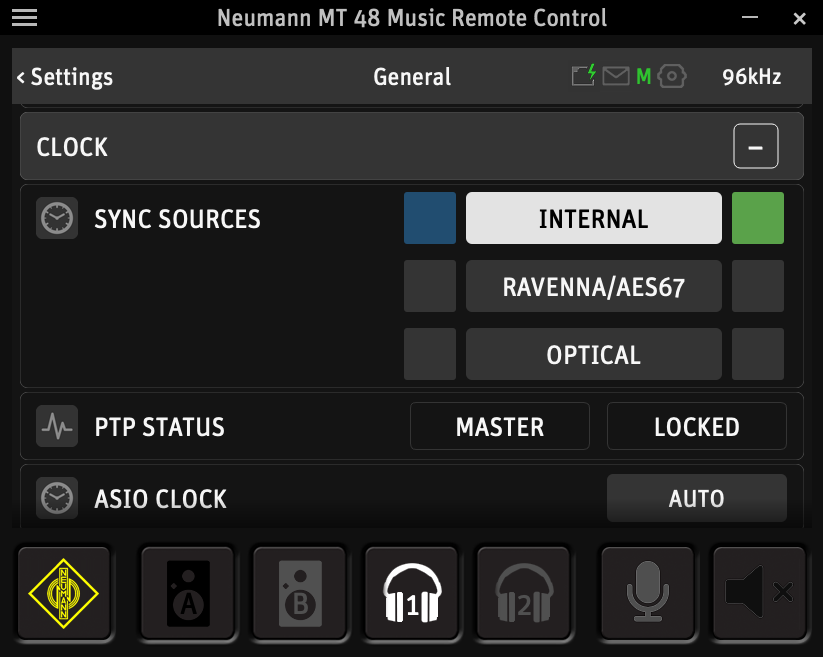Open the hamburger menu
The height and width of the screenshot is (657, 823).
24,17
